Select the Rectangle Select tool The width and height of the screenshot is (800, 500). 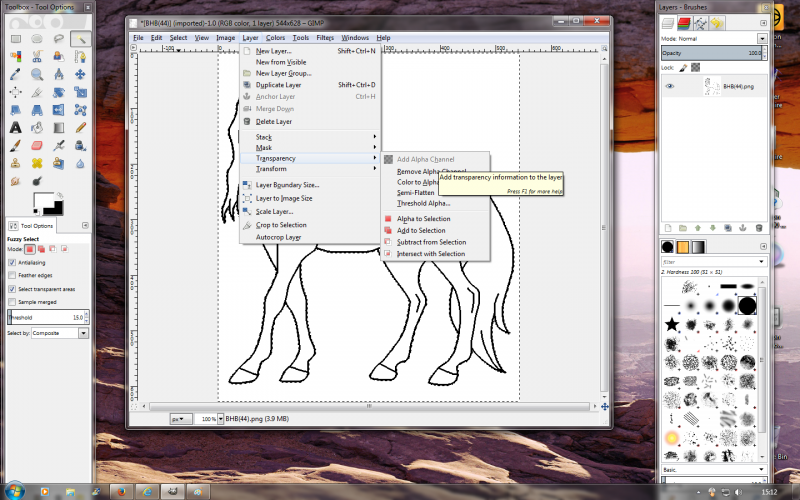(16, 39)
